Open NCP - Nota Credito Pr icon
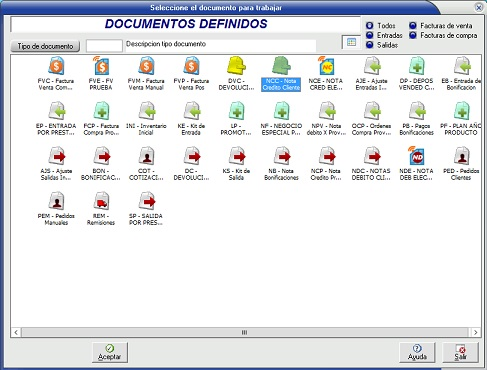 [x=326, y=156]
